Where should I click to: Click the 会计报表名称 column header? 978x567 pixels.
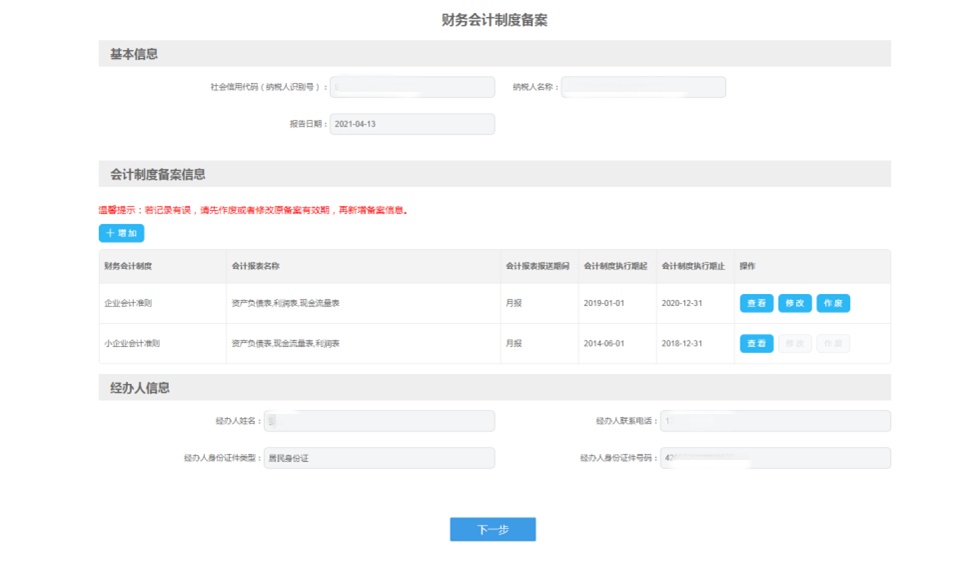click(x=256, y=266)
